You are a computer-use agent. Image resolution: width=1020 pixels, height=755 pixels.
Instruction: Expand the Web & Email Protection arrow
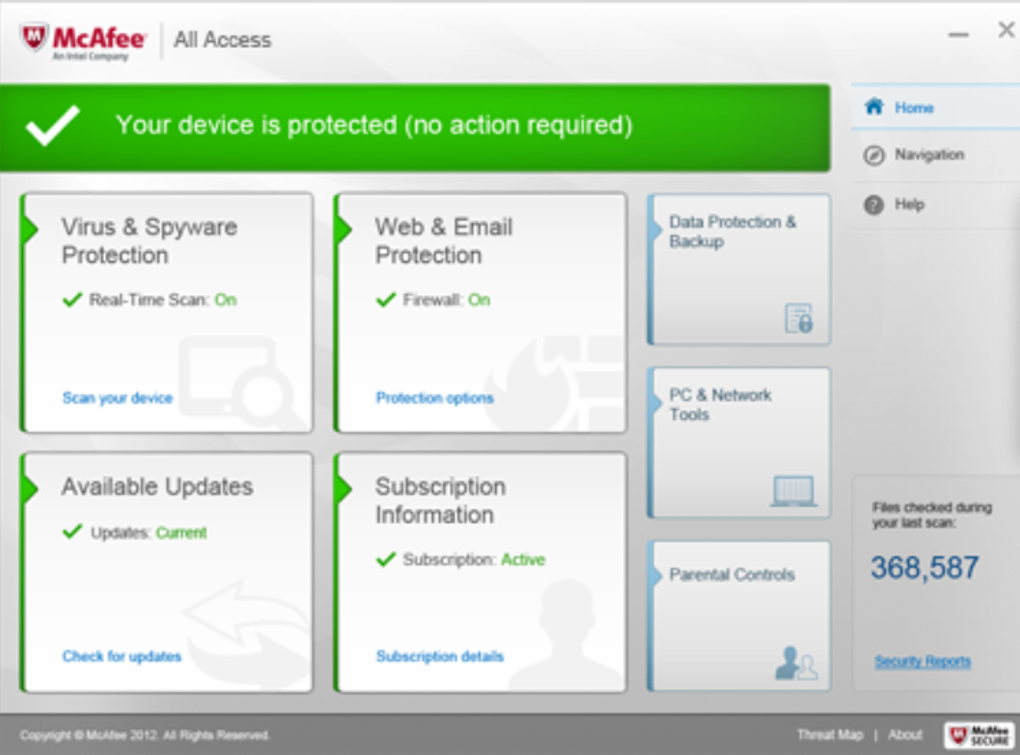(343, 229)
